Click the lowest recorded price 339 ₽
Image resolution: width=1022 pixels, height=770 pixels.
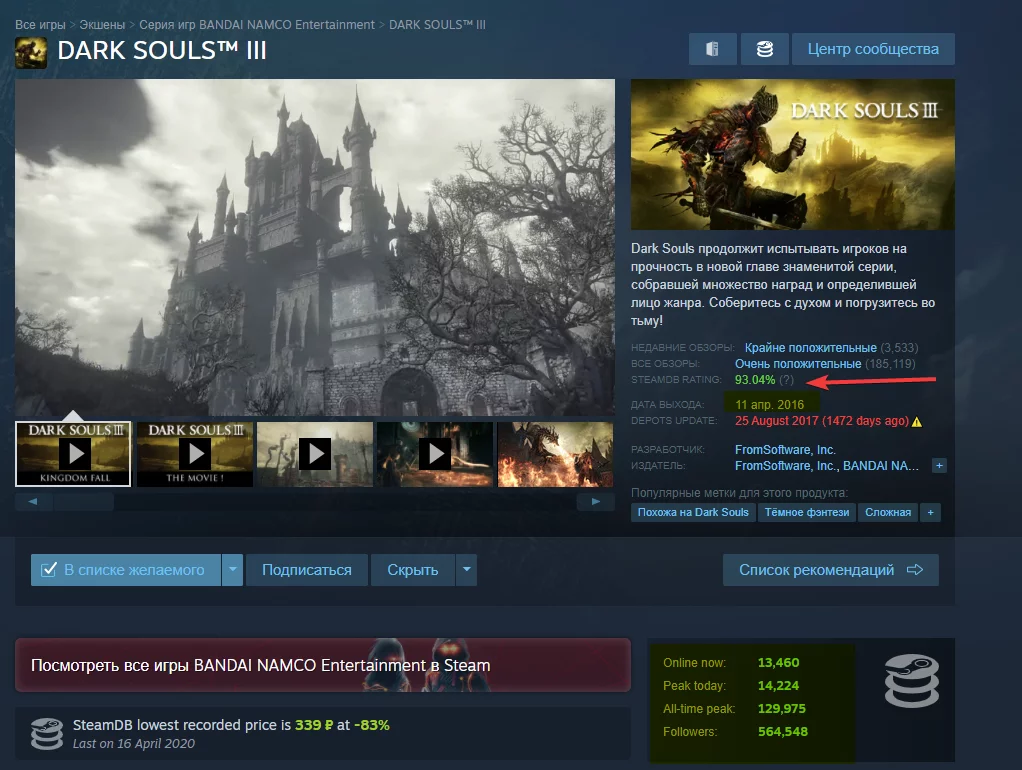click(x=314, y=725)
